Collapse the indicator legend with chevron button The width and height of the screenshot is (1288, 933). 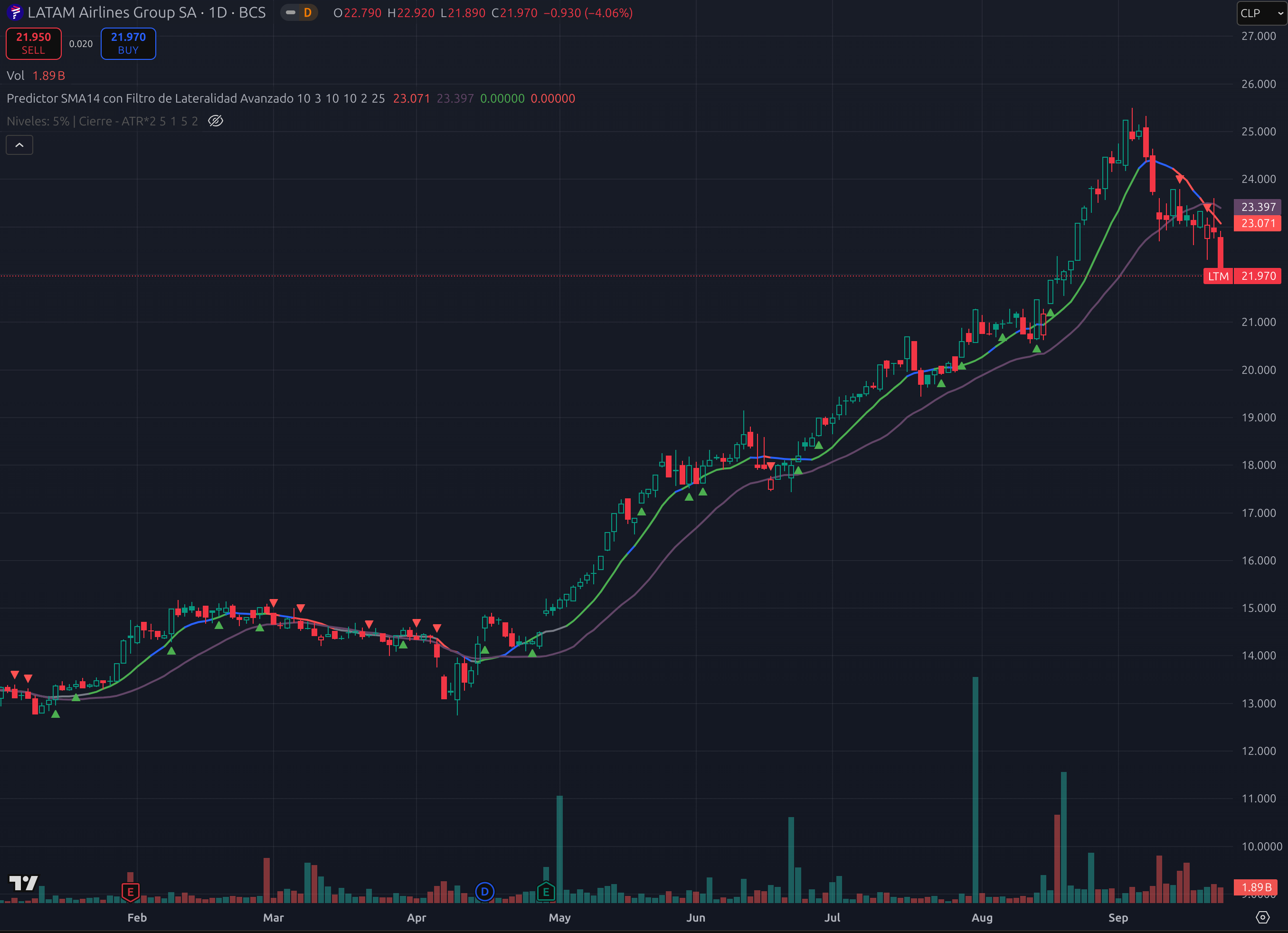tap(19, 145)
